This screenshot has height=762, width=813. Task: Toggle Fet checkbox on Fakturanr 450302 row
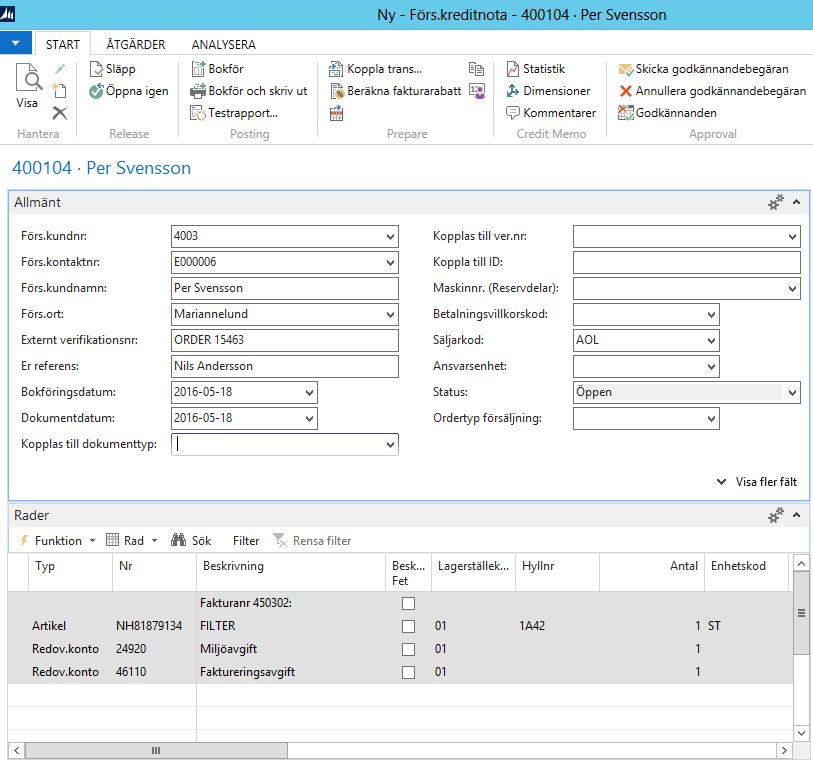pyautogui.click(x=409, y=603)
